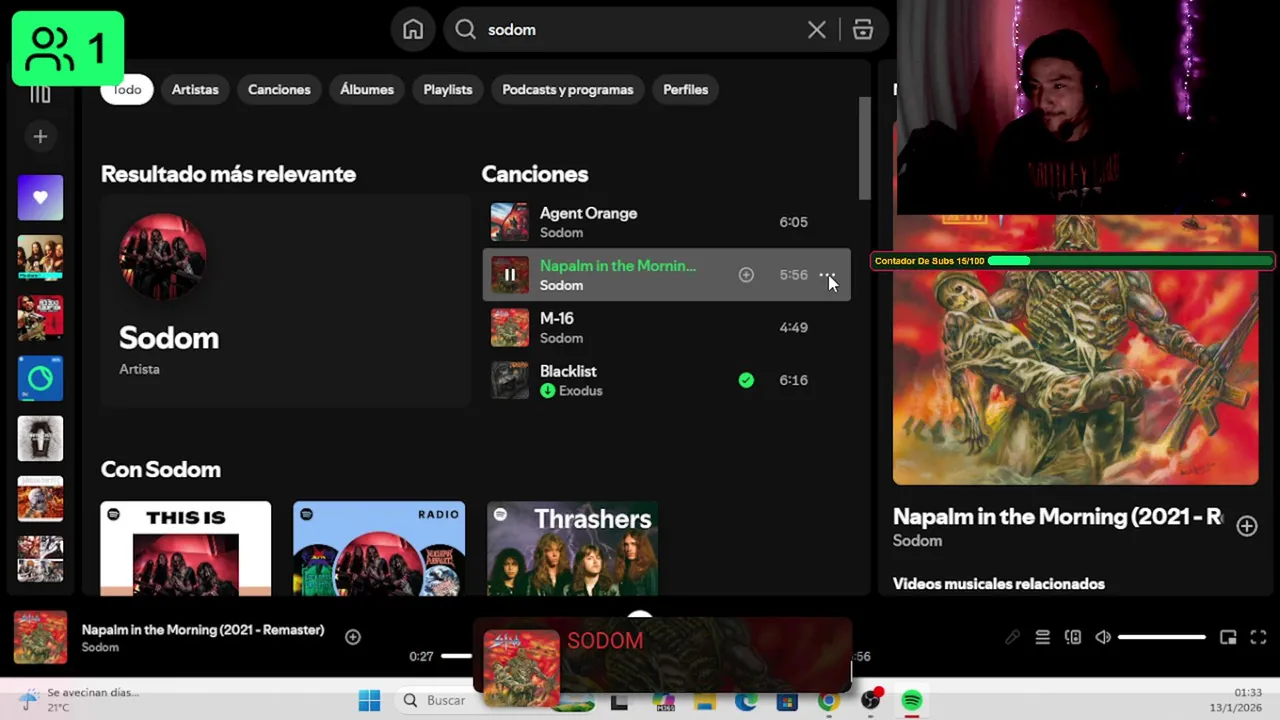Mute the volume speaker icon
The image size is (1280, 720).
[1103, 638]
